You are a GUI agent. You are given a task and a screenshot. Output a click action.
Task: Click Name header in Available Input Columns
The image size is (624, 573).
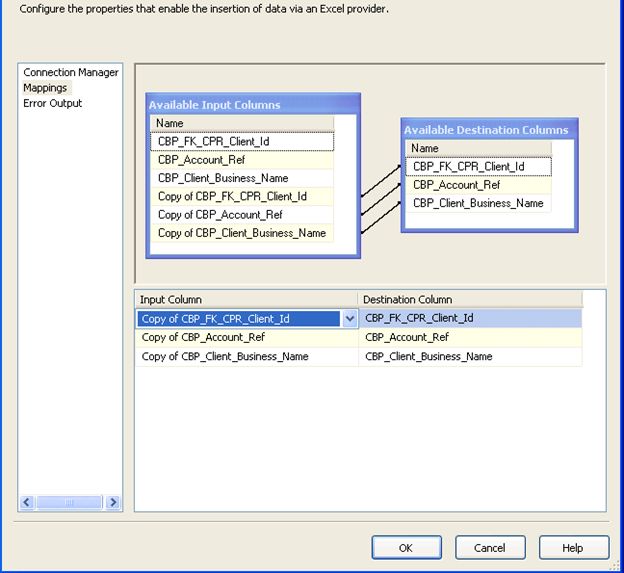tap(242, 123)
